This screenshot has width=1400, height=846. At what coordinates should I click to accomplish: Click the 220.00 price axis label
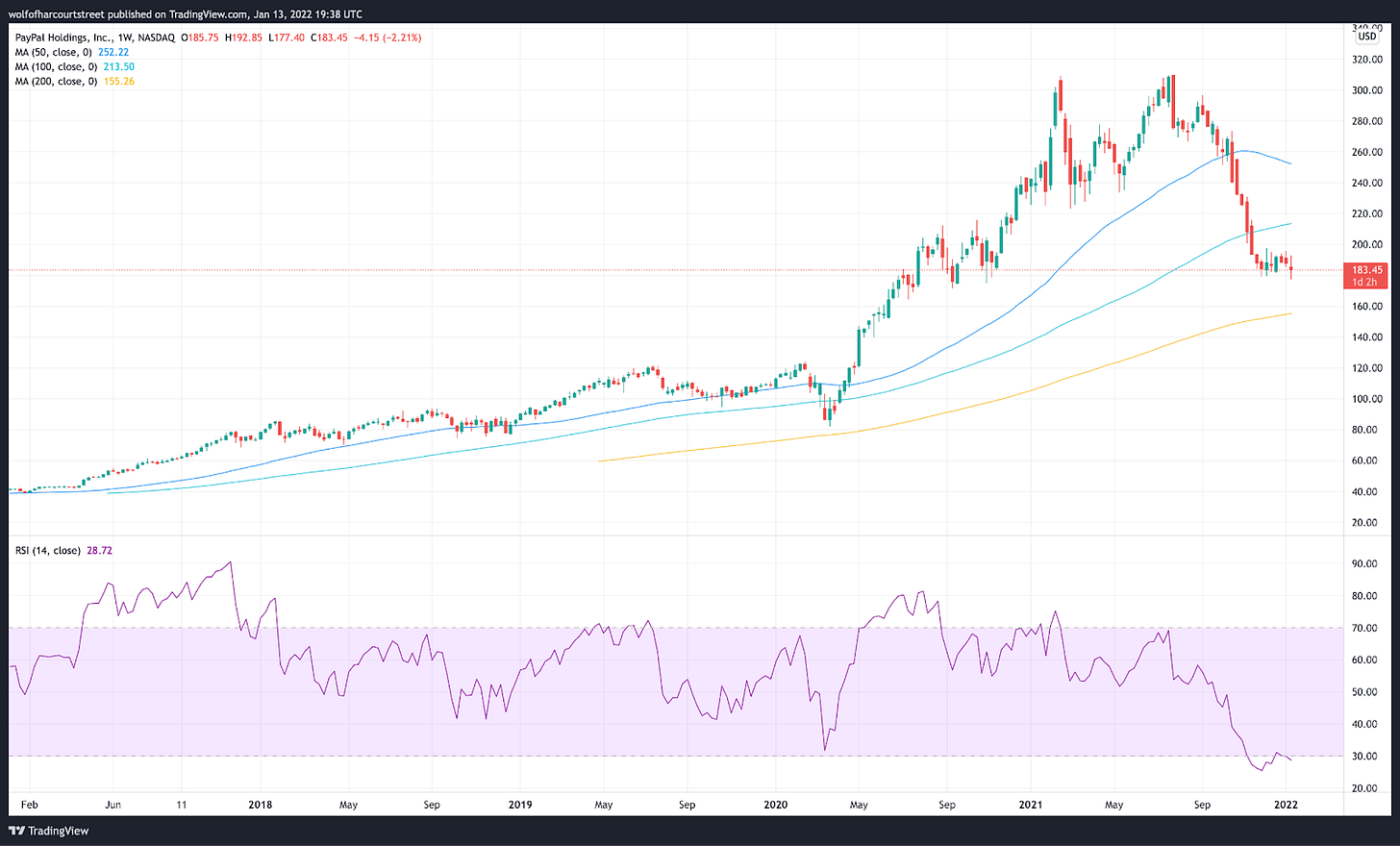coord(1366,213)
